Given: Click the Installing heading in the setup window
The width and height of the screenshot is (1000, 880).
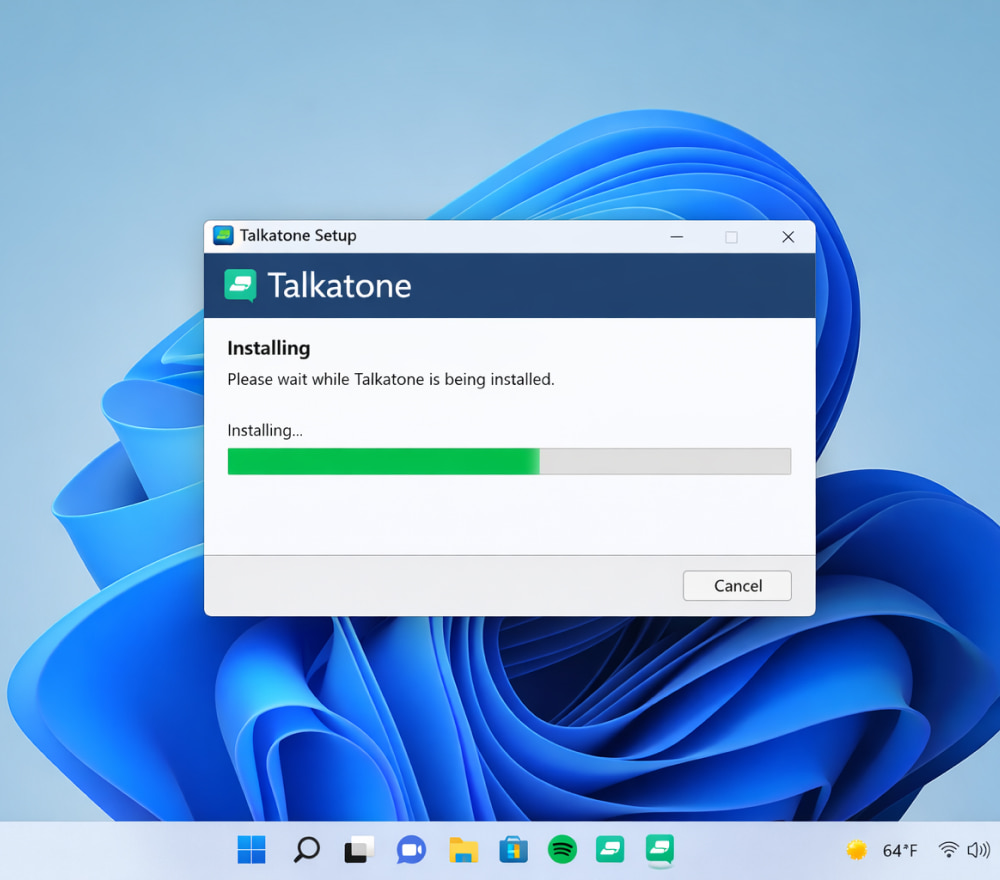Looking at the screenshot, I should pyautogui.click(x=268, y=348).
